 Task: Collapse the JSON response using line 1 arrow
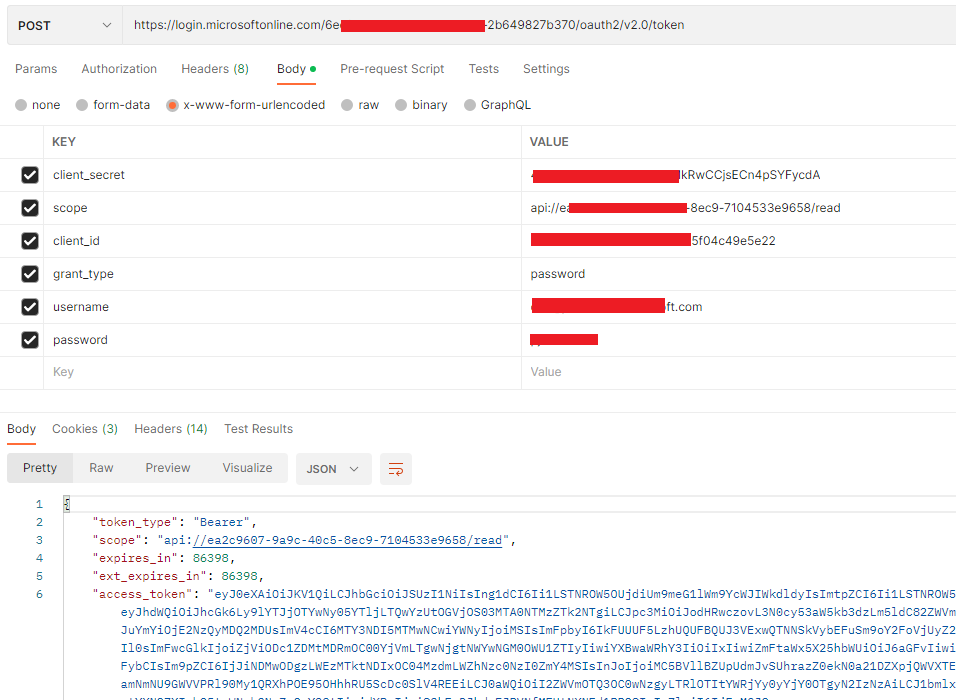pos(63,503)
